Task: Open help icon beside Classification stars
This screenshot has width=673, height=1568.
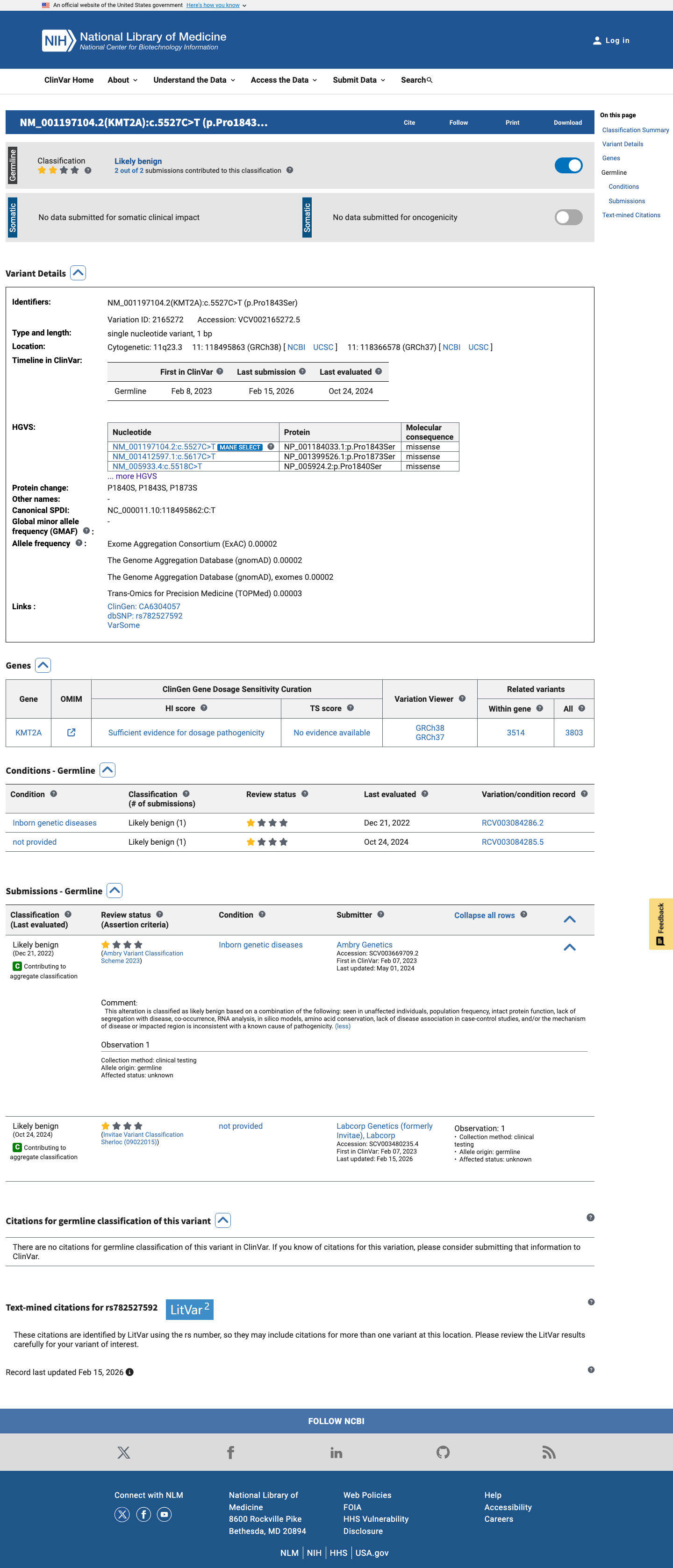Action: click(88, 171)
